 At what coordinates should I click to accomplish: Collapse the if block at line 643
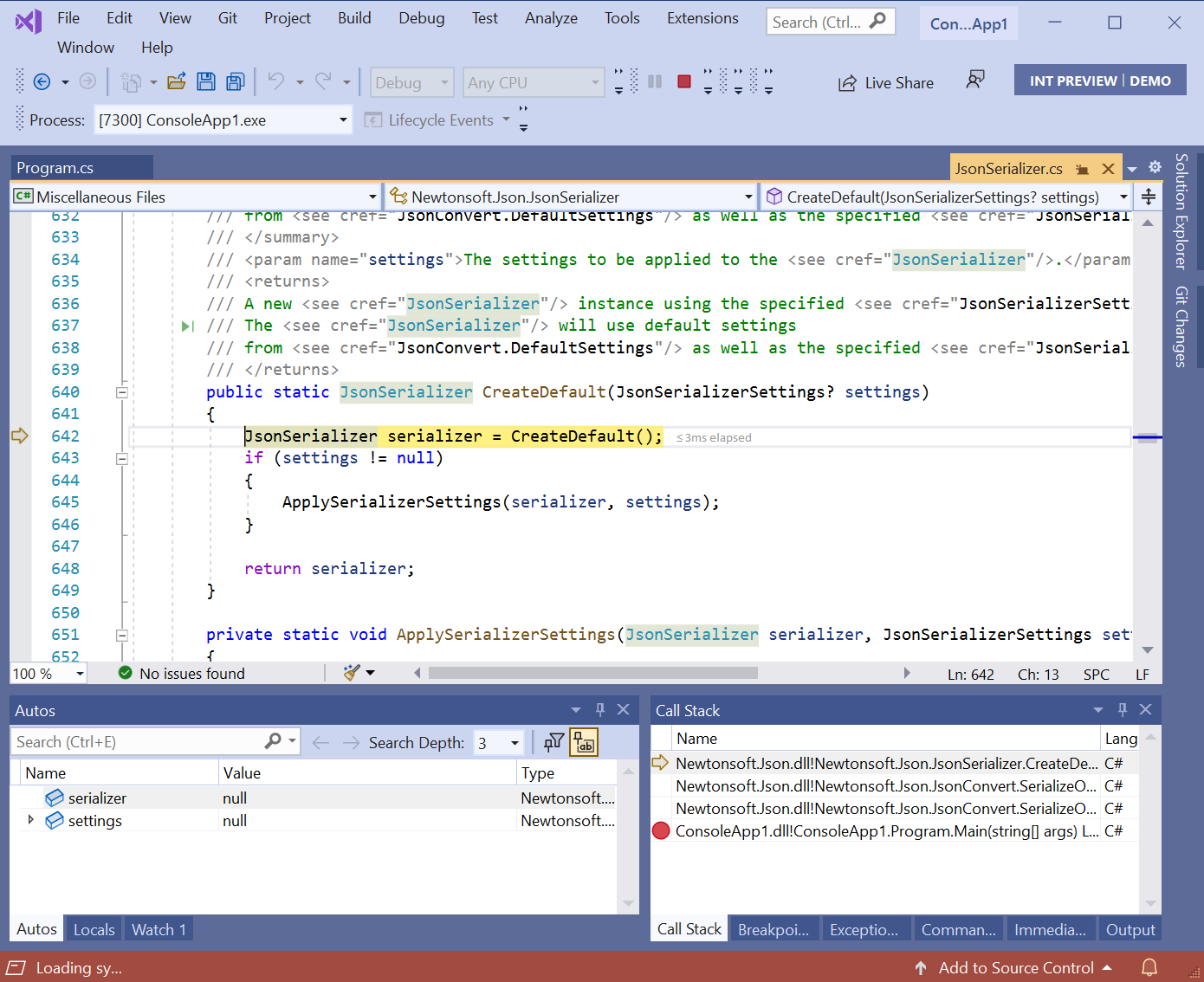pyautogui.click(x=122, y=459)
